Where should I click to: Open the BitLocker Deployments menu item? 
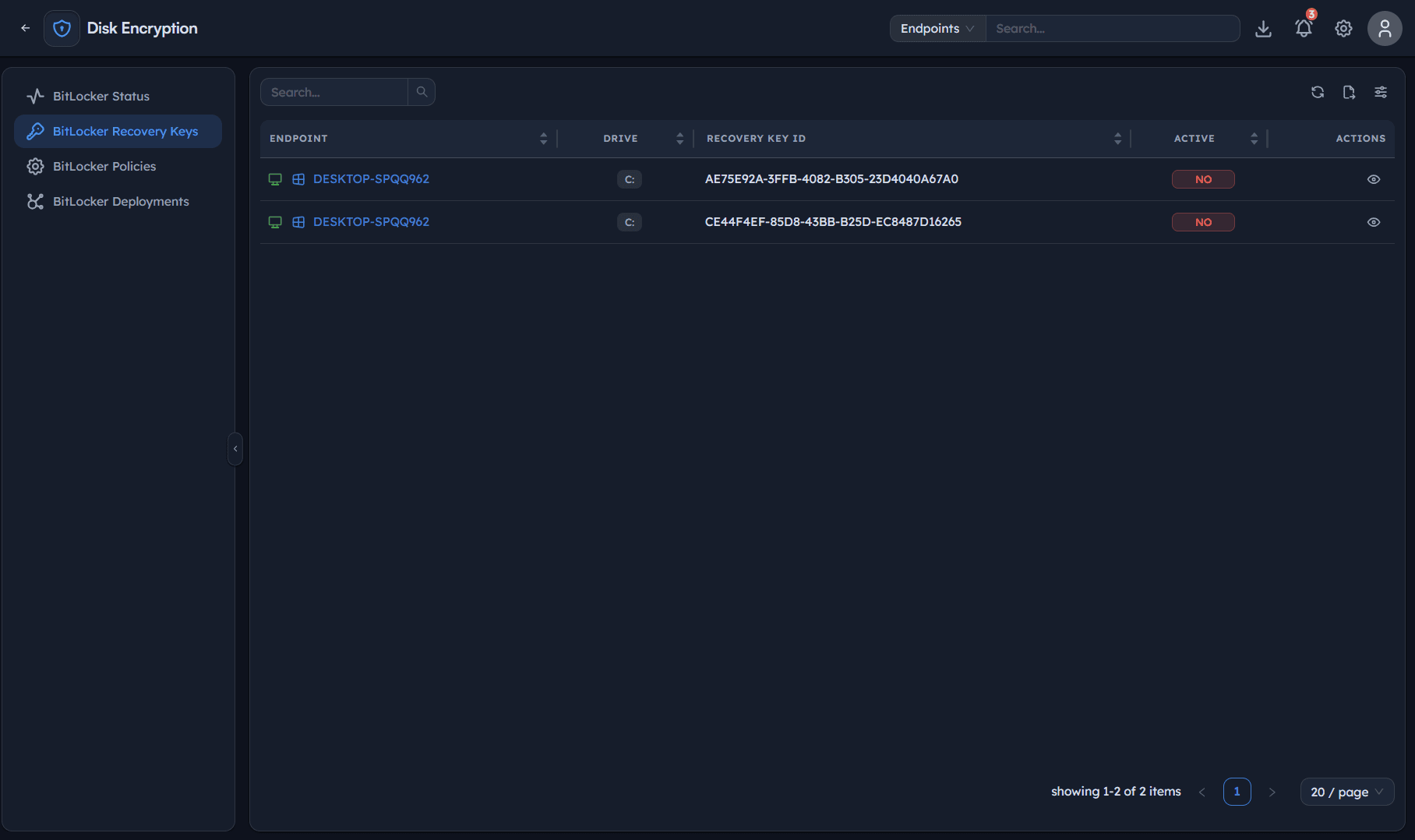point(118,201)
